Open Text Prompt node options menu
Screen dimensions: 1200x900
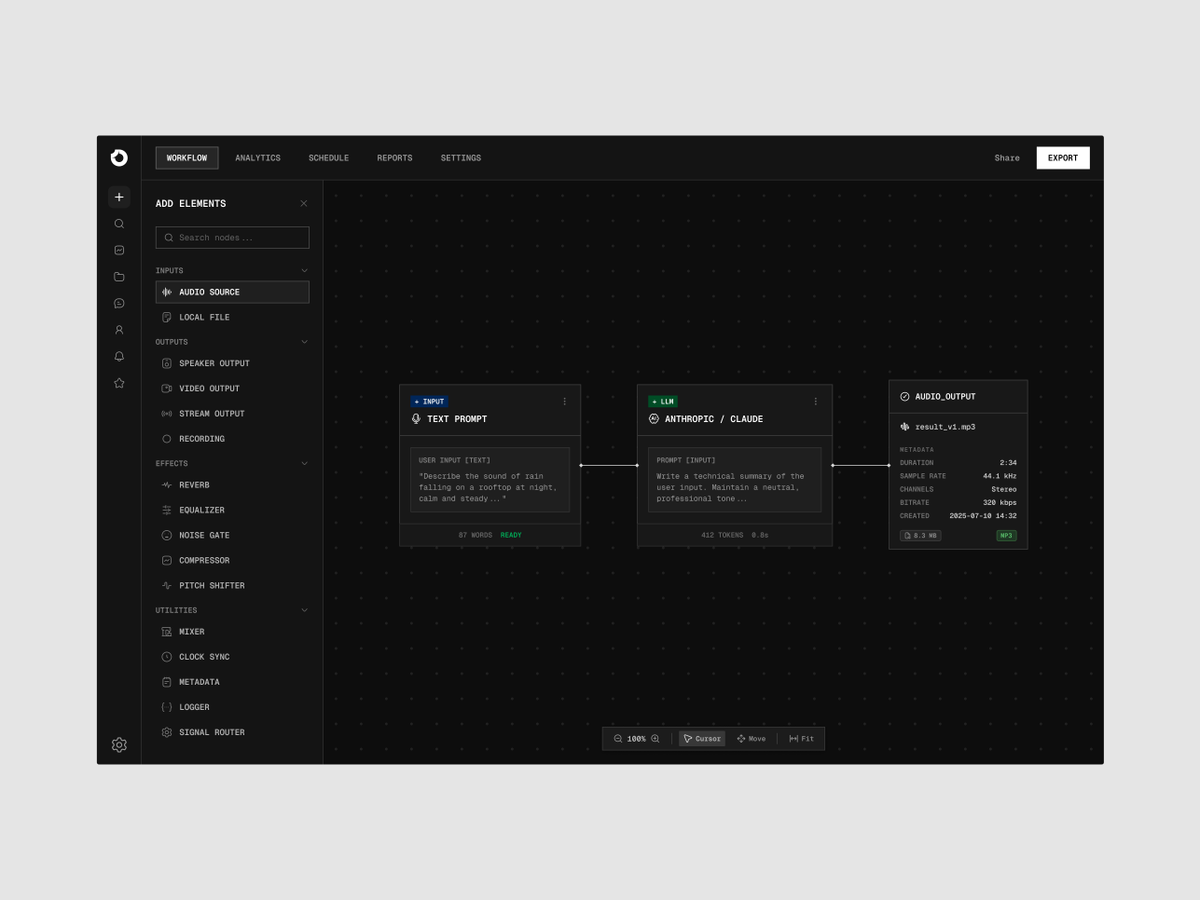point(564,401)
